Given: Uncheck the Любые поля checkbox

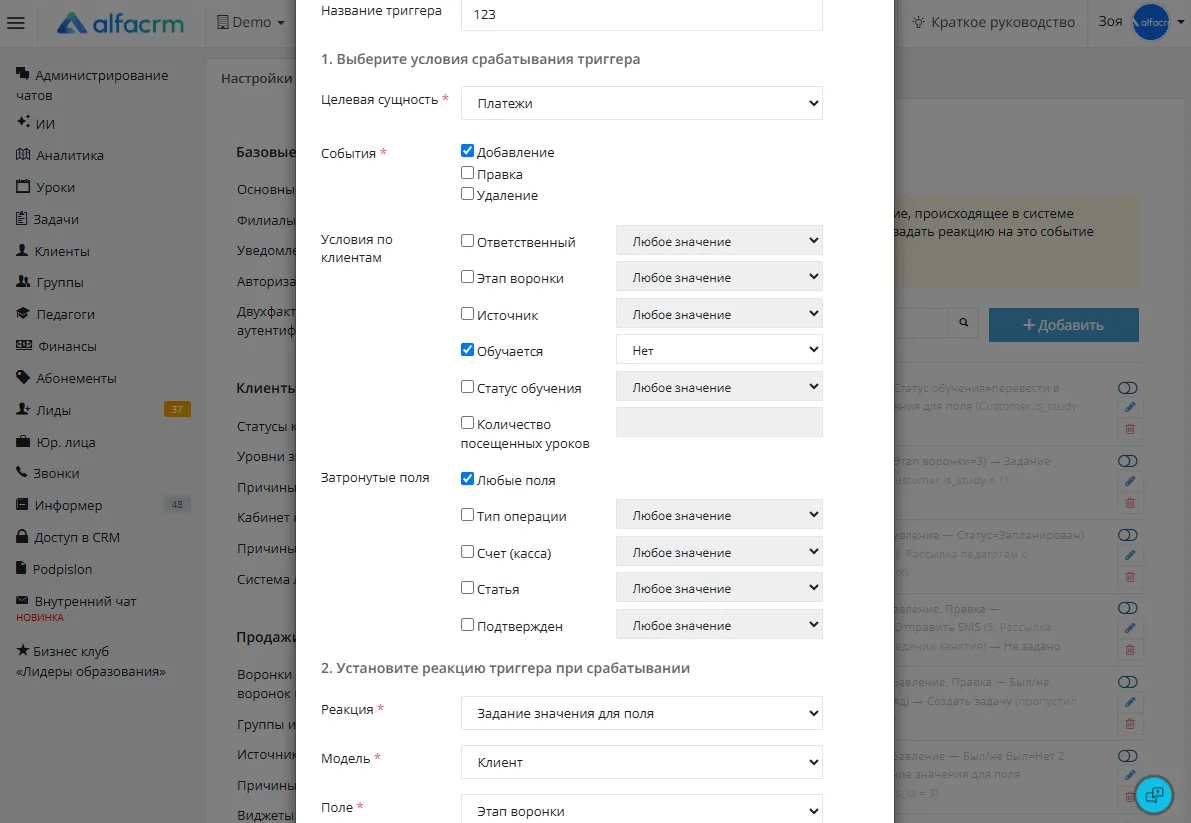Looking at the screenshot, I should click(x=467, y=479).
